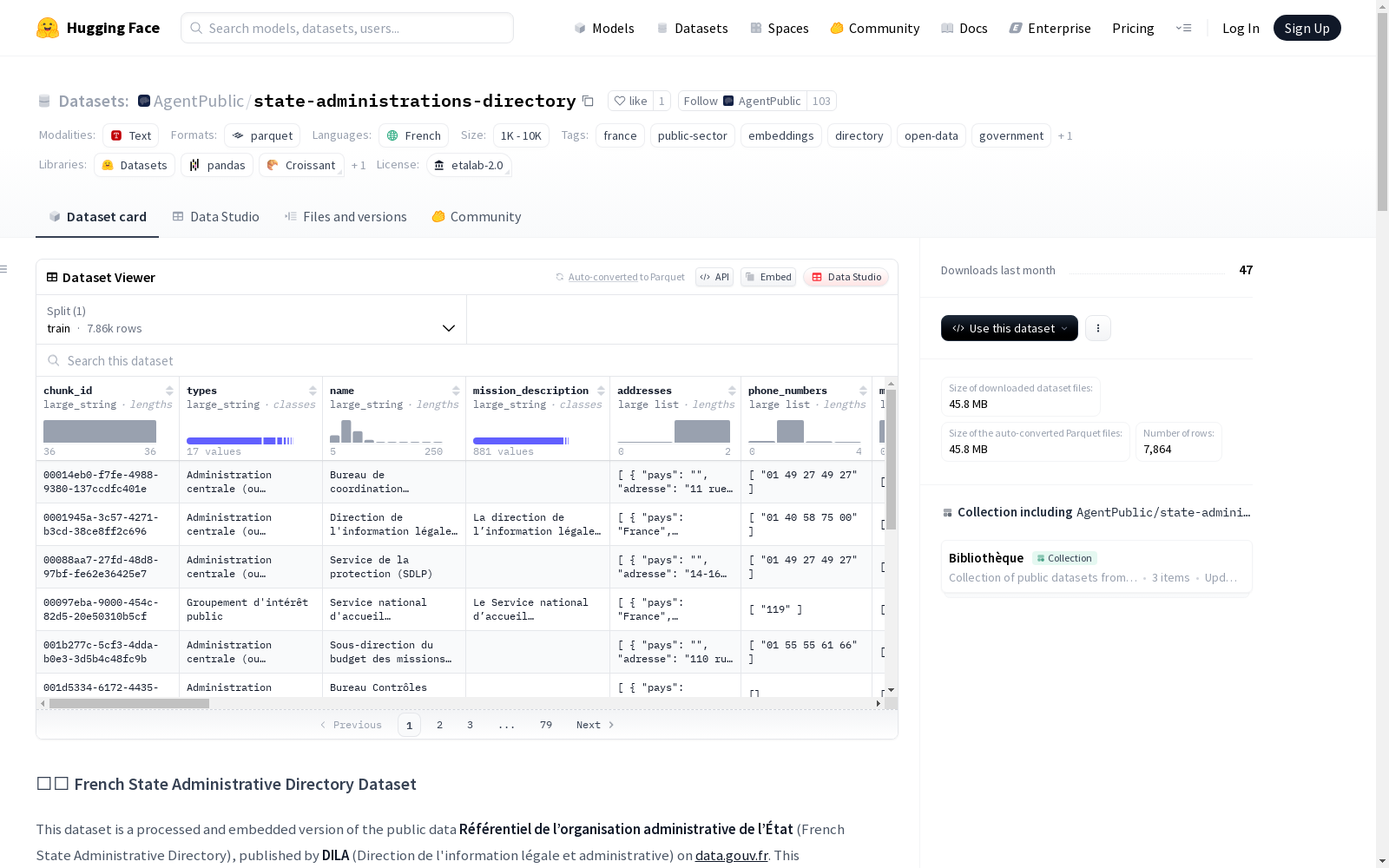Open the etalab-2.0 license tag
Image resolution: width=1389 pixels, height=868 pixels.
pyautogui.click(x=469, y=165)
